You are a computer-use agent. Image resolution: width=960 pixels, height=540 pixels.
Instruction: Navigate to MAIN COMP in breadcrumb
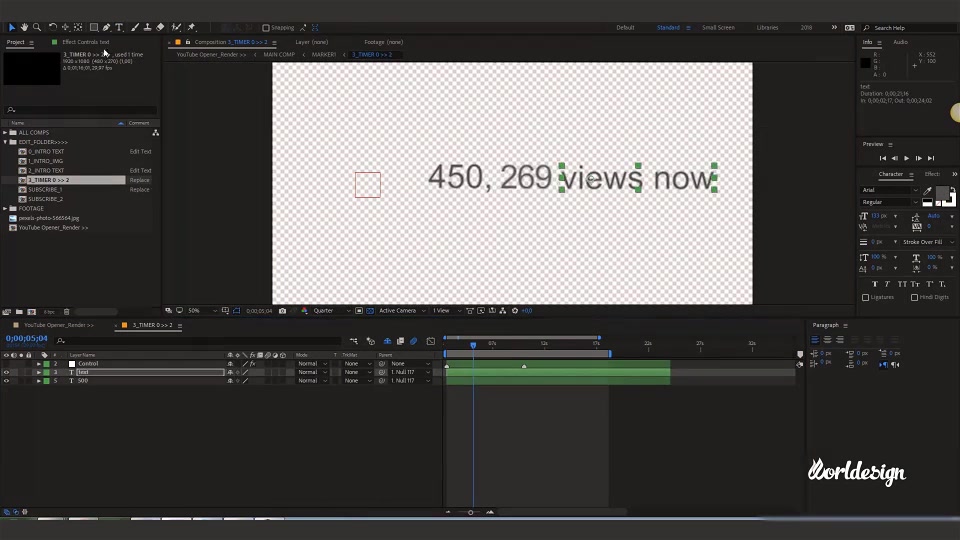(x=279, y=54)
